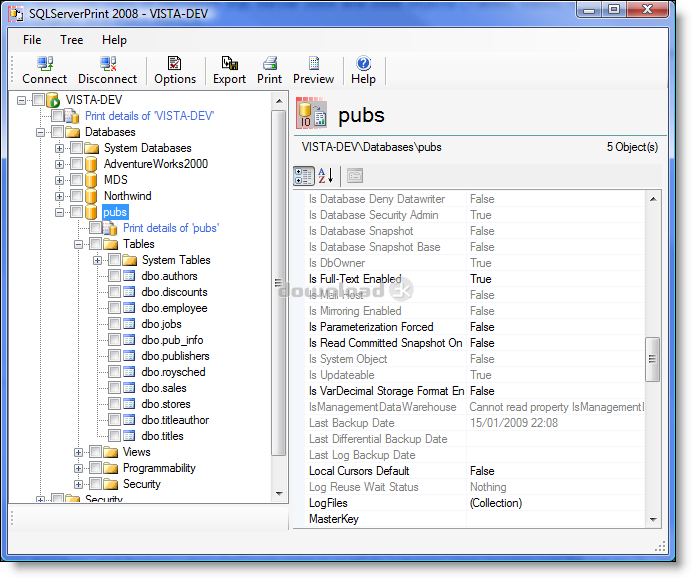Screen dimensions: 692x578
Task: Check the Tables folder checkbox
Action: (95, 244)
